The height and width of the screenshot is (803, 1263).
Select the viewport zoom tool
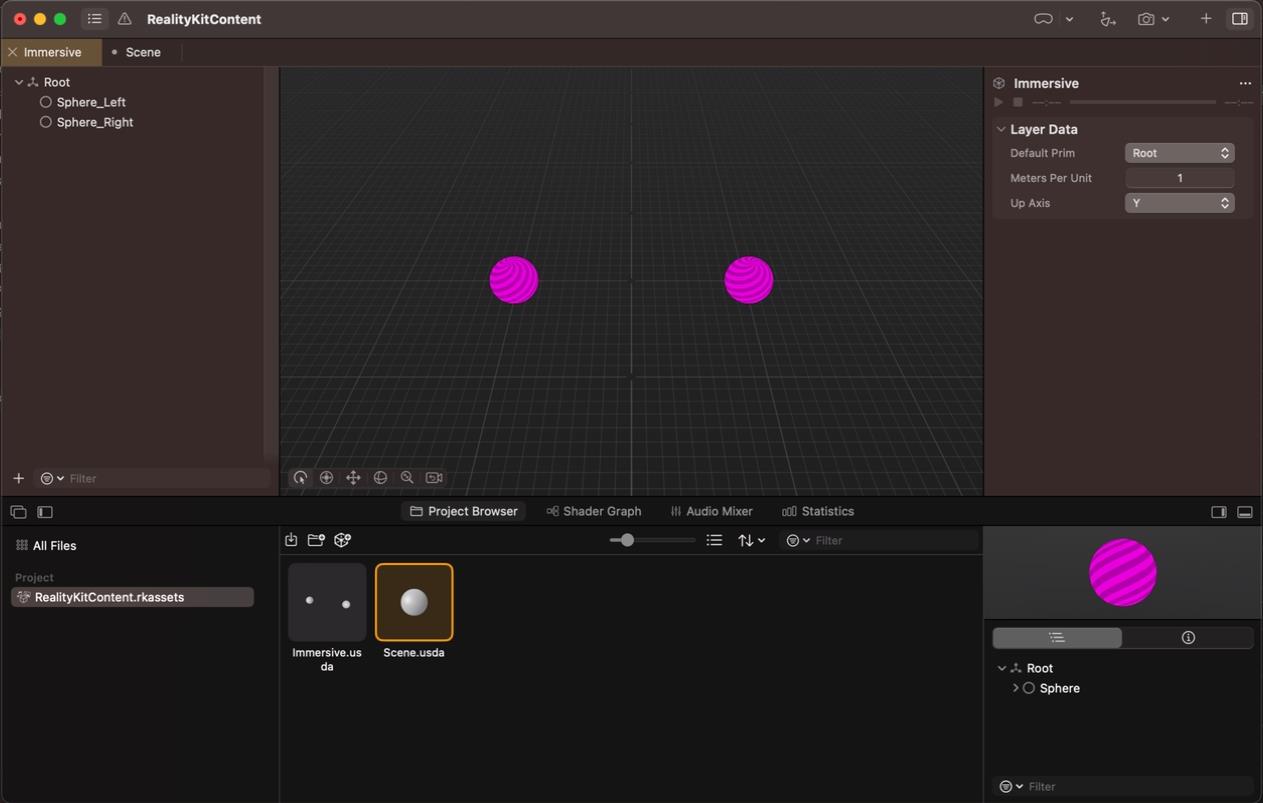(407, 477)
